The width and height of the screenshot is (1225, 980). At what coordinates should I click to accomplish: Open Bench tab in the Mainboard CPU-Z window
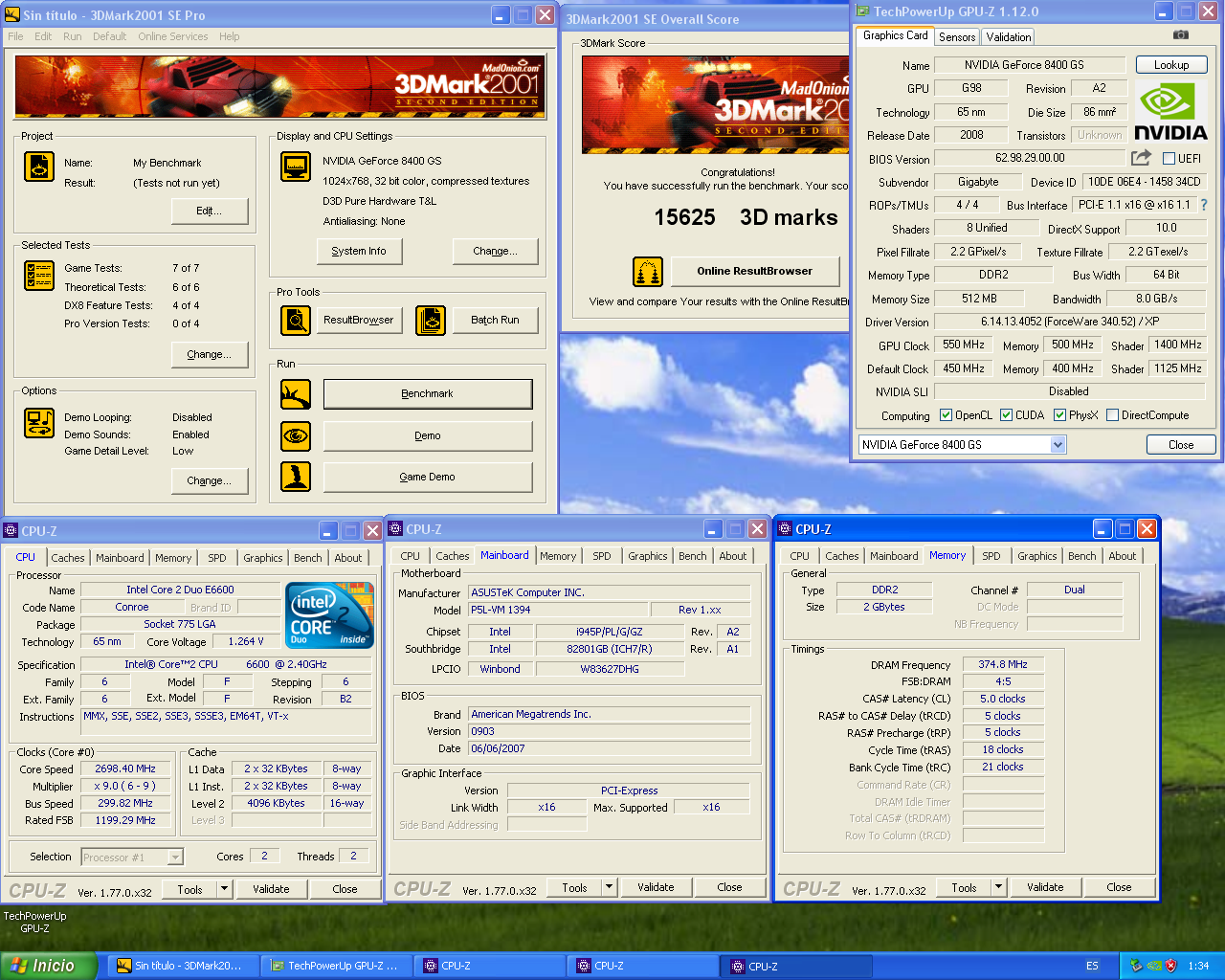click(x=693, y=556)
